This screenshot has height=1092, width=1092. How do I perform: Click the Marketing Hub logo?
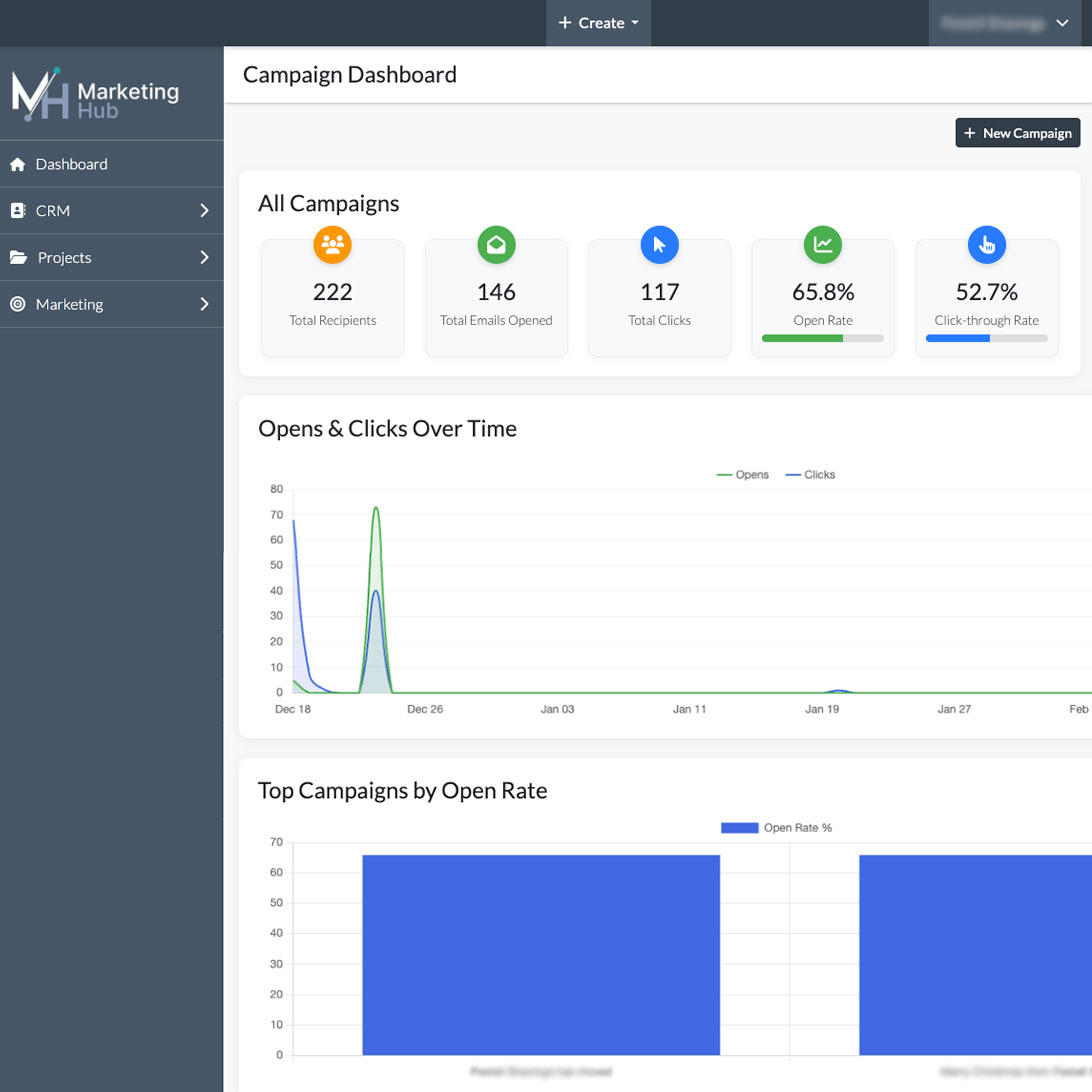(95, 95)
